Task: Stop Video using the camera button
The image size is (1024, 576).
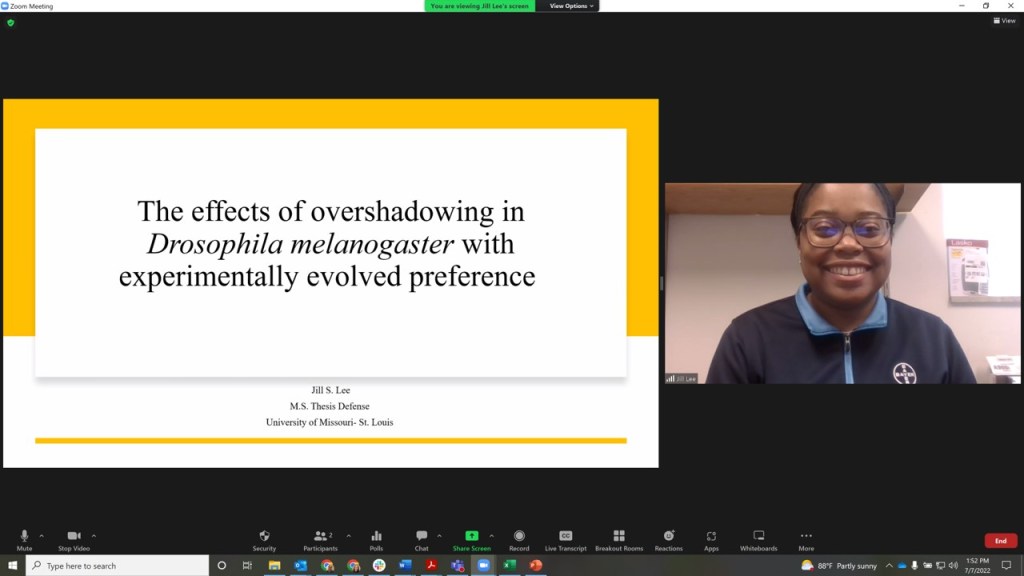Action: click(74, 538)
